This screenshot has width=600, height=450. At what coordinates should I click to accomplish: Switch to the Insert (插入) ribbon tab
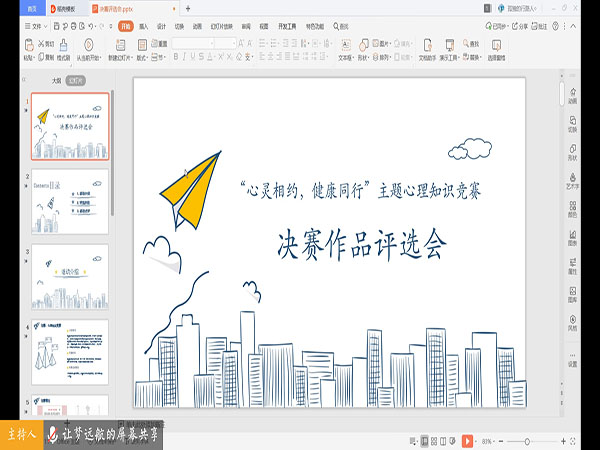point(144,26)
